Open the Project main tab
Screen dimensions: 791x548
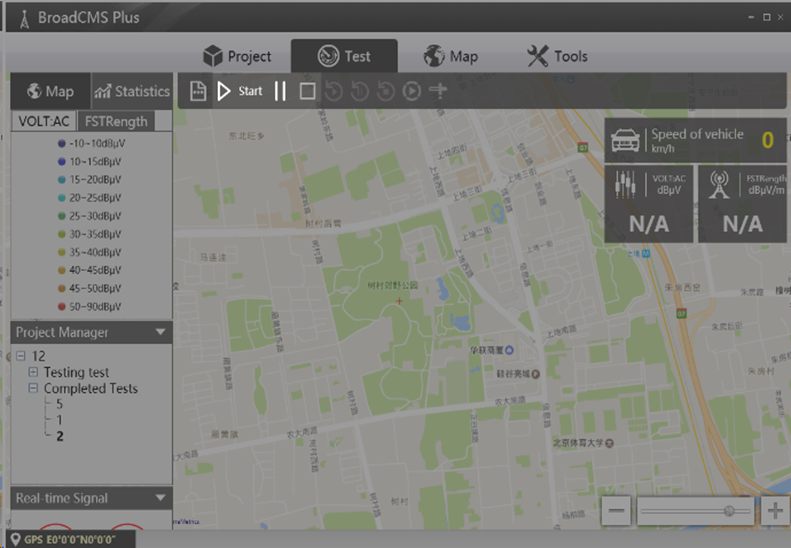coord(237,56)
